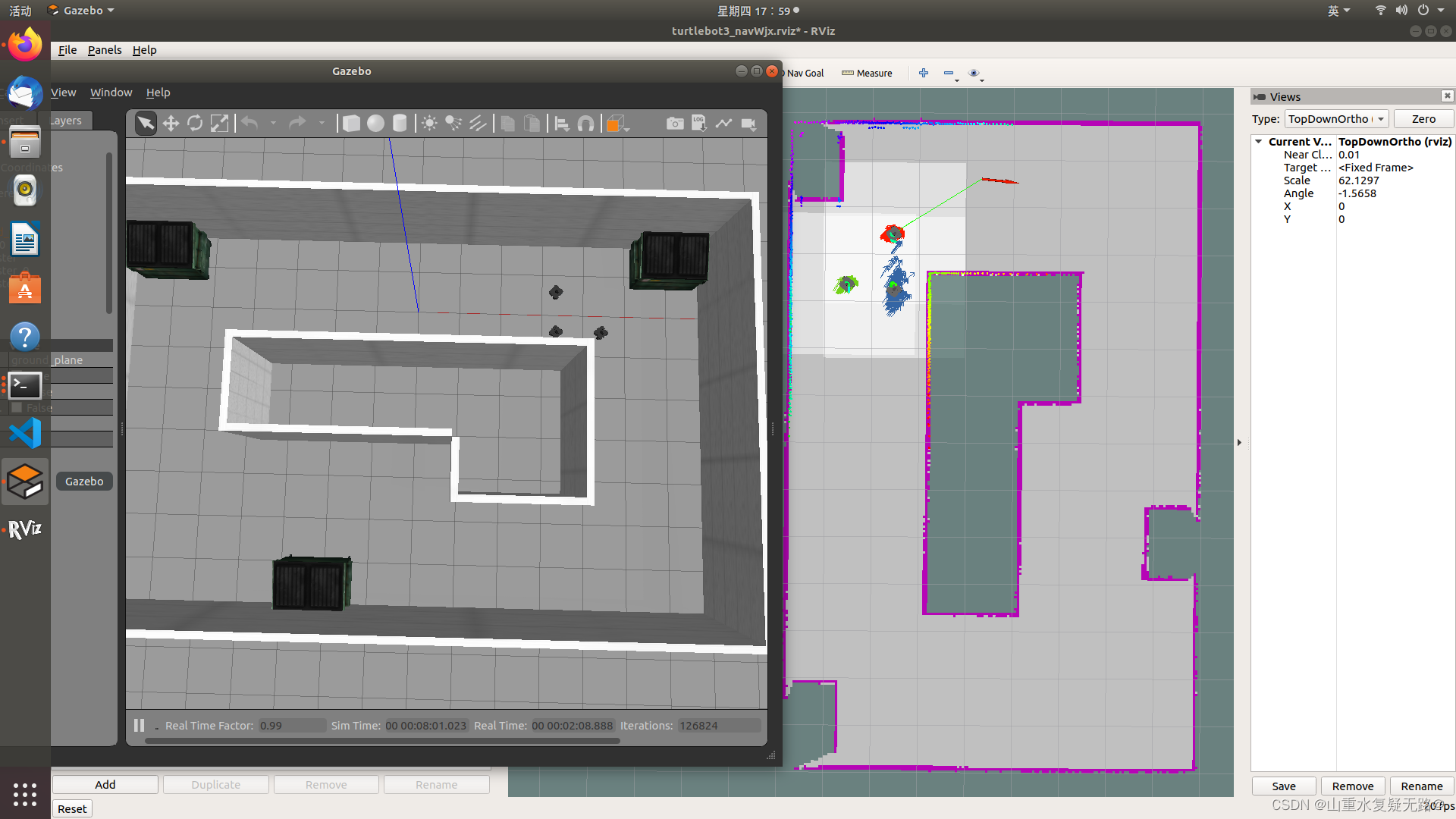Click the Zero button in Views
The image size is (1456, 819).
point(1423,119)
